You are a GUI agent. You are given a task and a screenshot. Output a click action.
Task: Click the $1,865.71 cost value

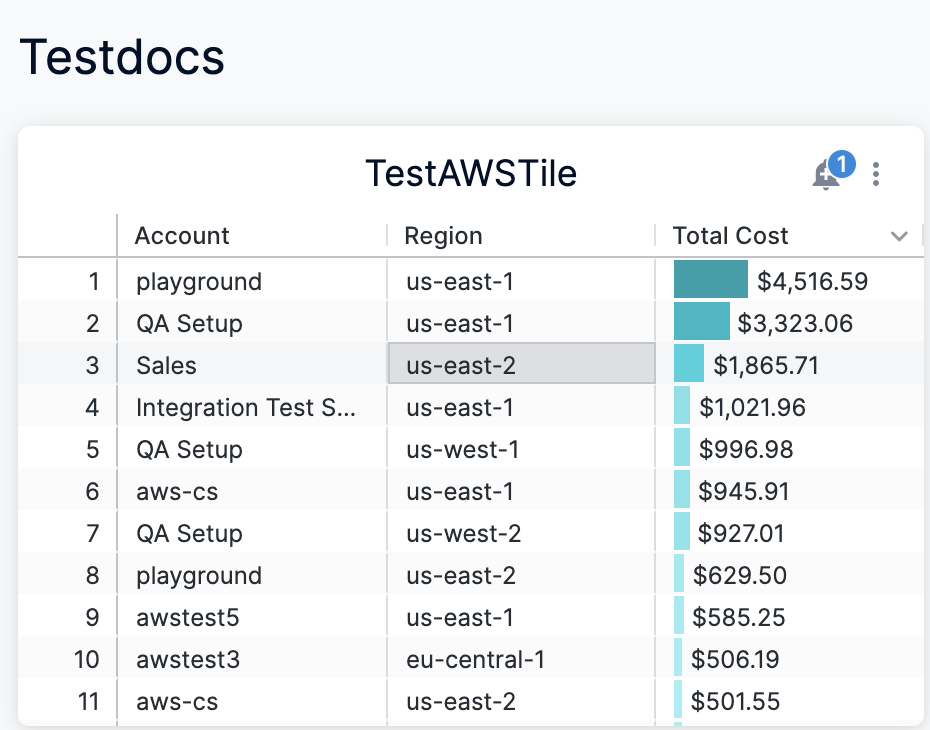click(766, 366)
